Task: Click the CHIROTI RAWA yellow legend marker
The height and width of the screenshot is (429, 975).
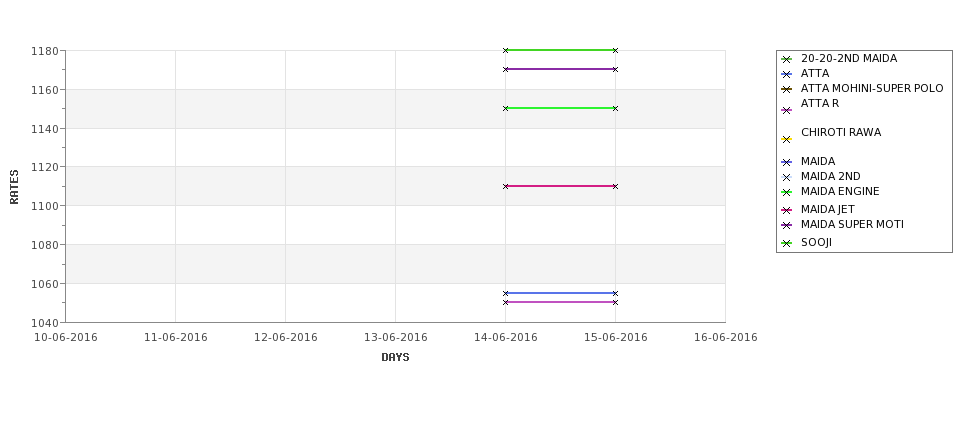Action: click(786, 139)
